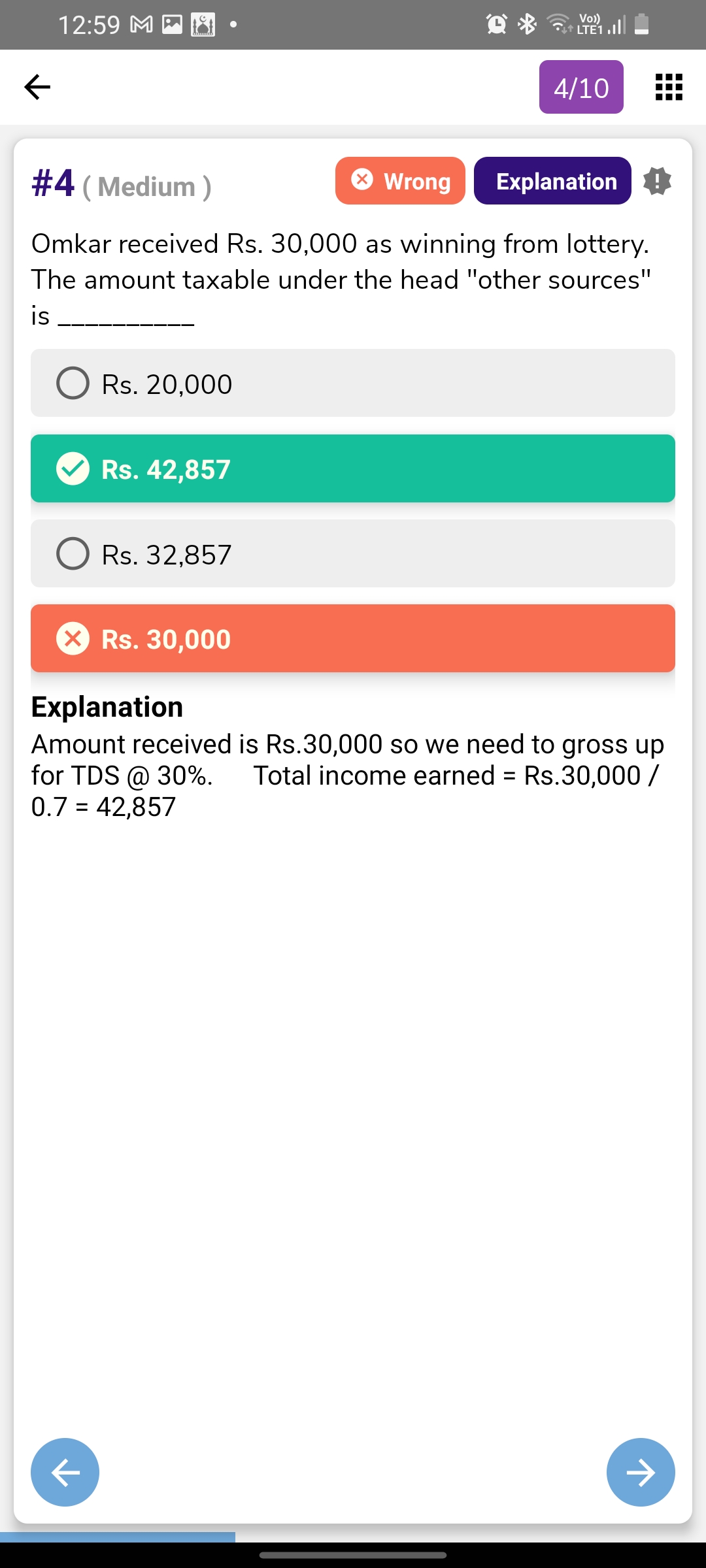Image resolution: width=706 pixels, height=1568 pixels.
Task: Go to the next question arrow
Action: point(640,1472)
